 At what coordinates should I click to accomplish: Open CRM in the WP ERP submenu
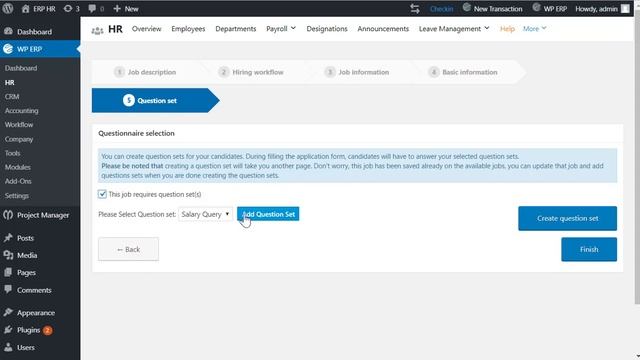(x=12, y=97)
